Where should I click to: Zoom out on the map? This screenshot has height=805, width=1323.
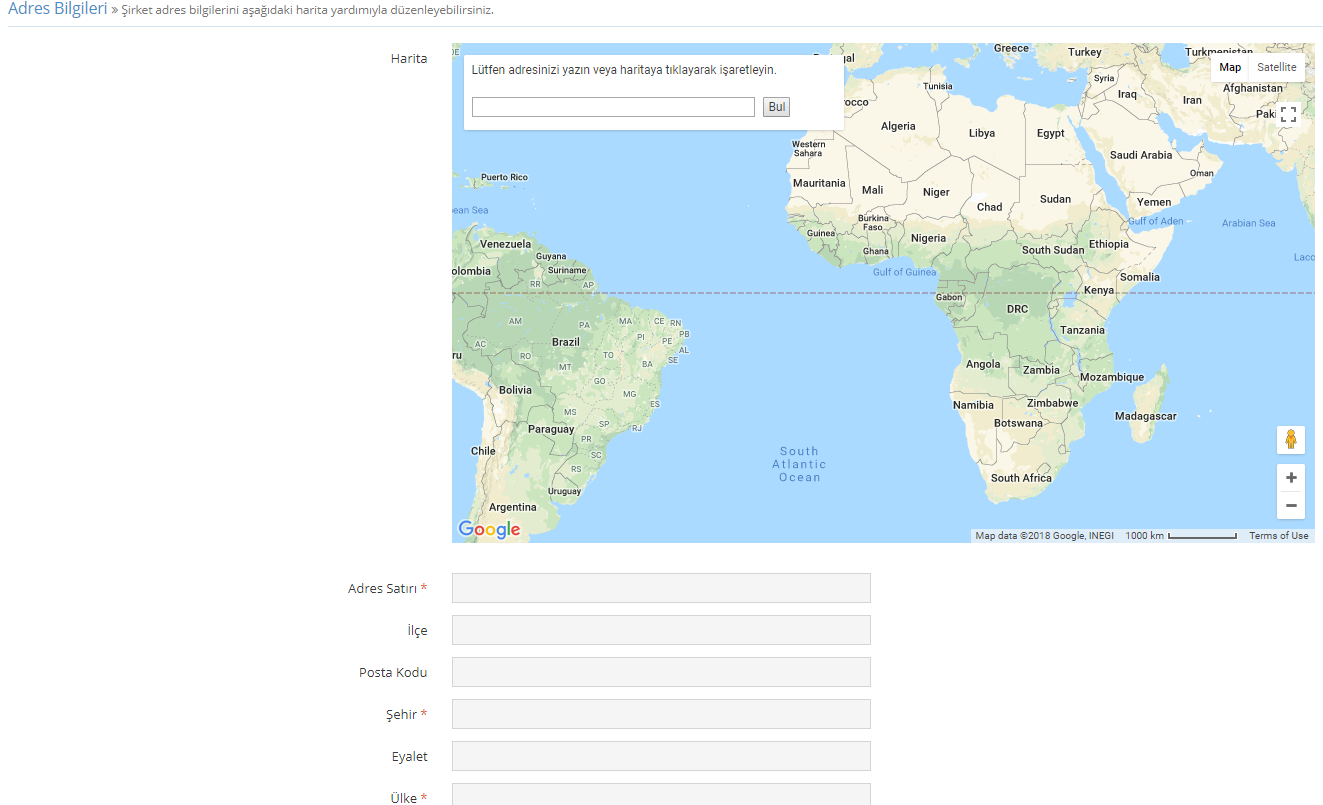[x=1291, y=506]
